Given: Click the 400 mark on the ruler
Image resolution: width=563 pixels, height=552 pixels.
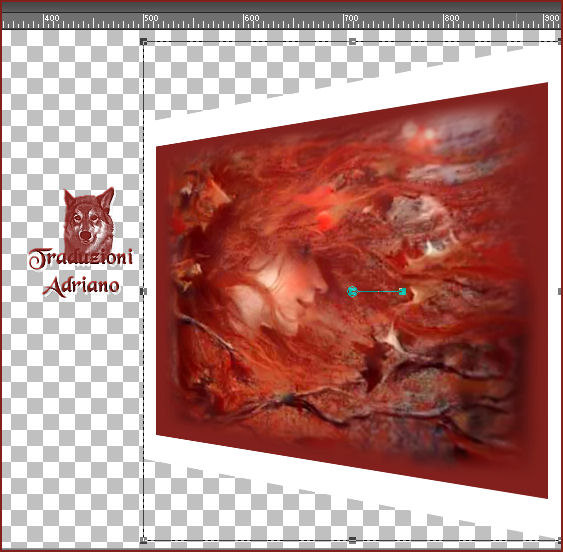Looking at the screenshot, I should [51, 19].
